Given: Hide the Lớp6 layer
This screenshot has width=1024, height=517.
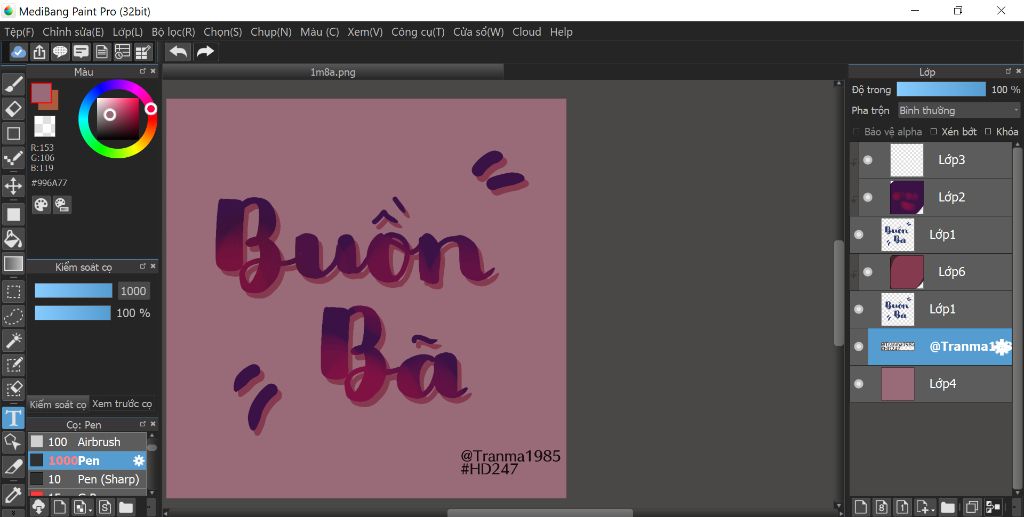Looking at the screenshot, I should pyautogui.click(x=867, y=272).
